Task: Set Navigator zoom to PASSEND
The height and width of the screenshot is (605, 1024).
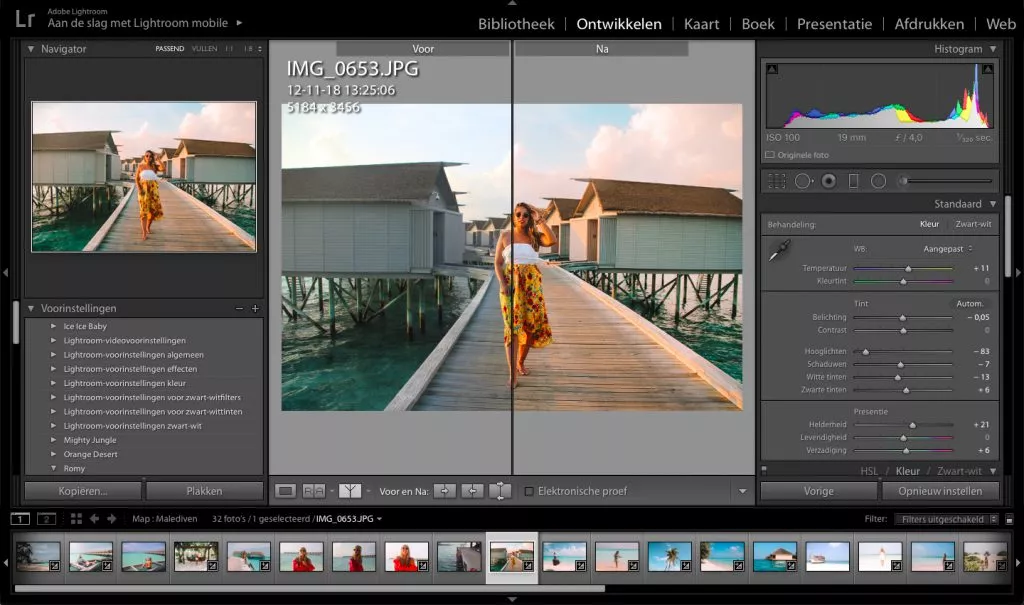Action: pyautogui.click(x=170, y=49)
